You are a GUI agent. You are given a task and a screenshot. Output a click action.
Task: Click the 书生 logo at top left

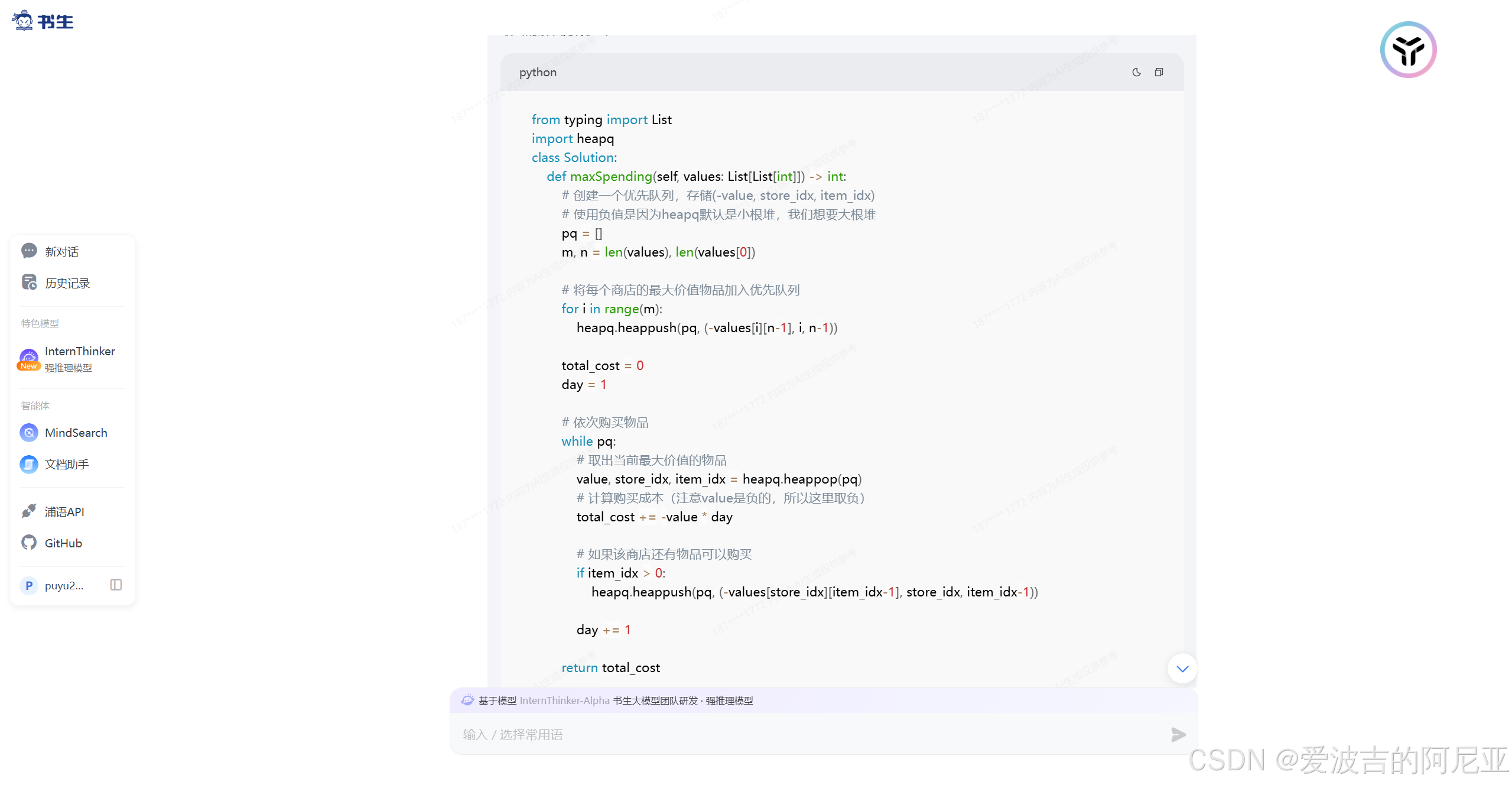pos(43,21)
